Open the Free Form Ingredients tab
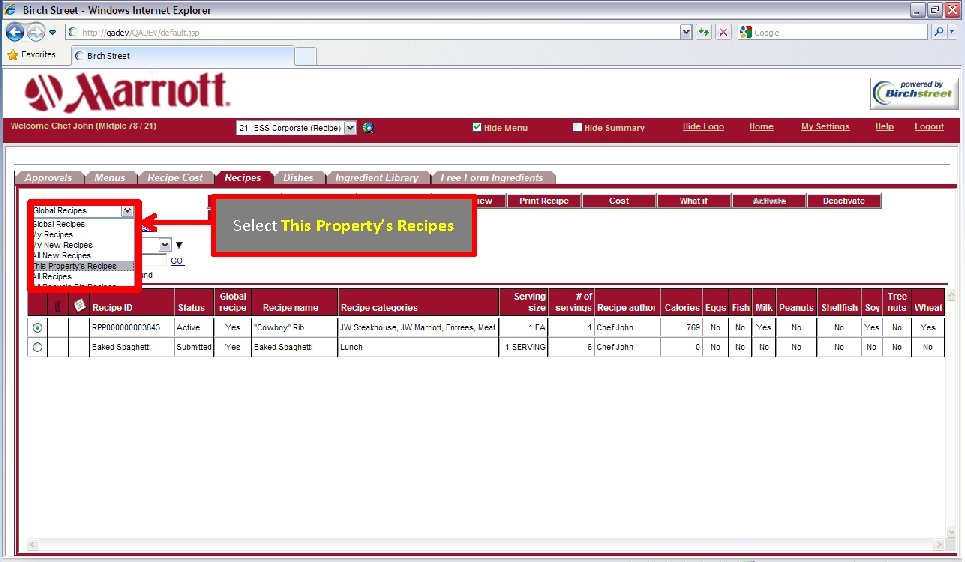 point(492,177)
